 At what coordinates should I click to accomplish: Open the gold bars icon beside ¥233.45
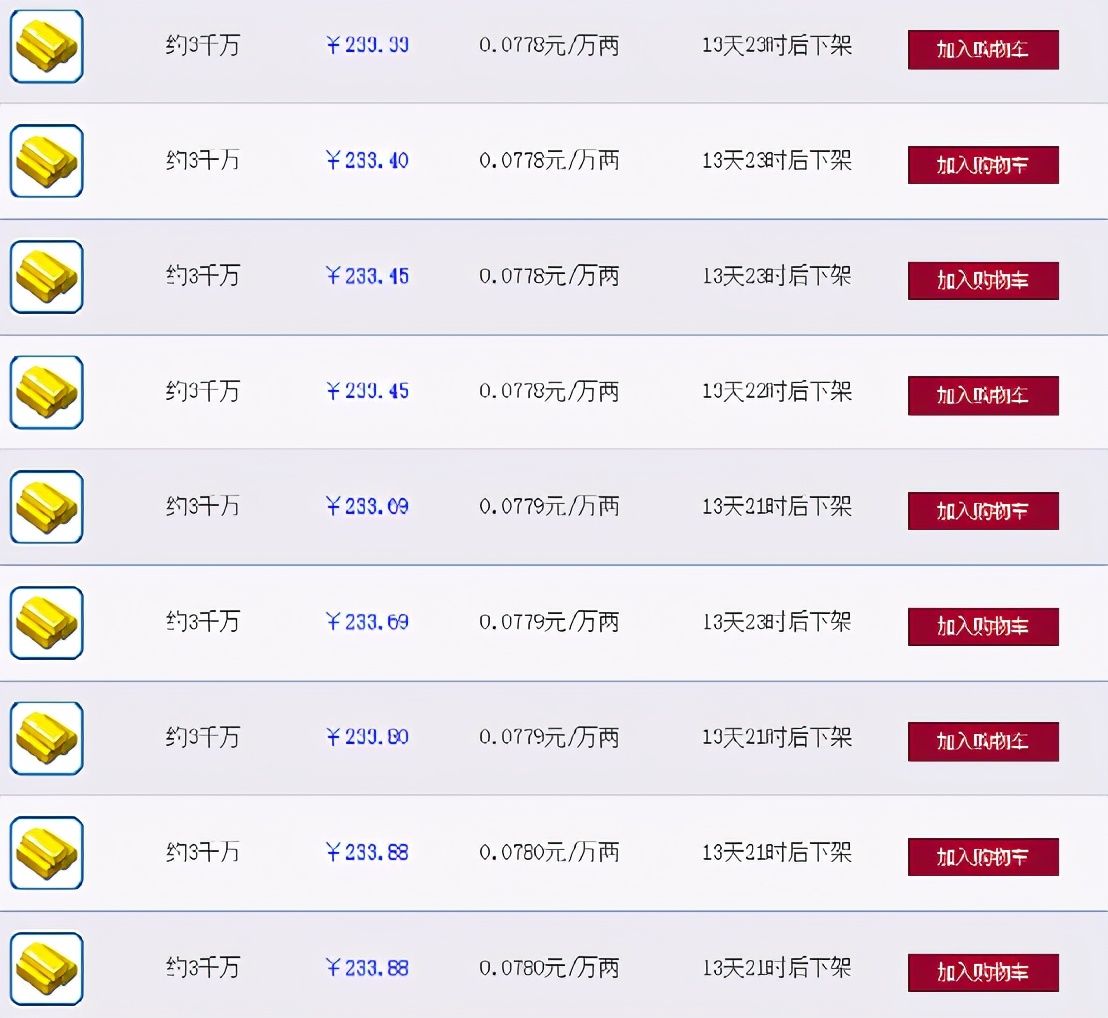(46, 276)
